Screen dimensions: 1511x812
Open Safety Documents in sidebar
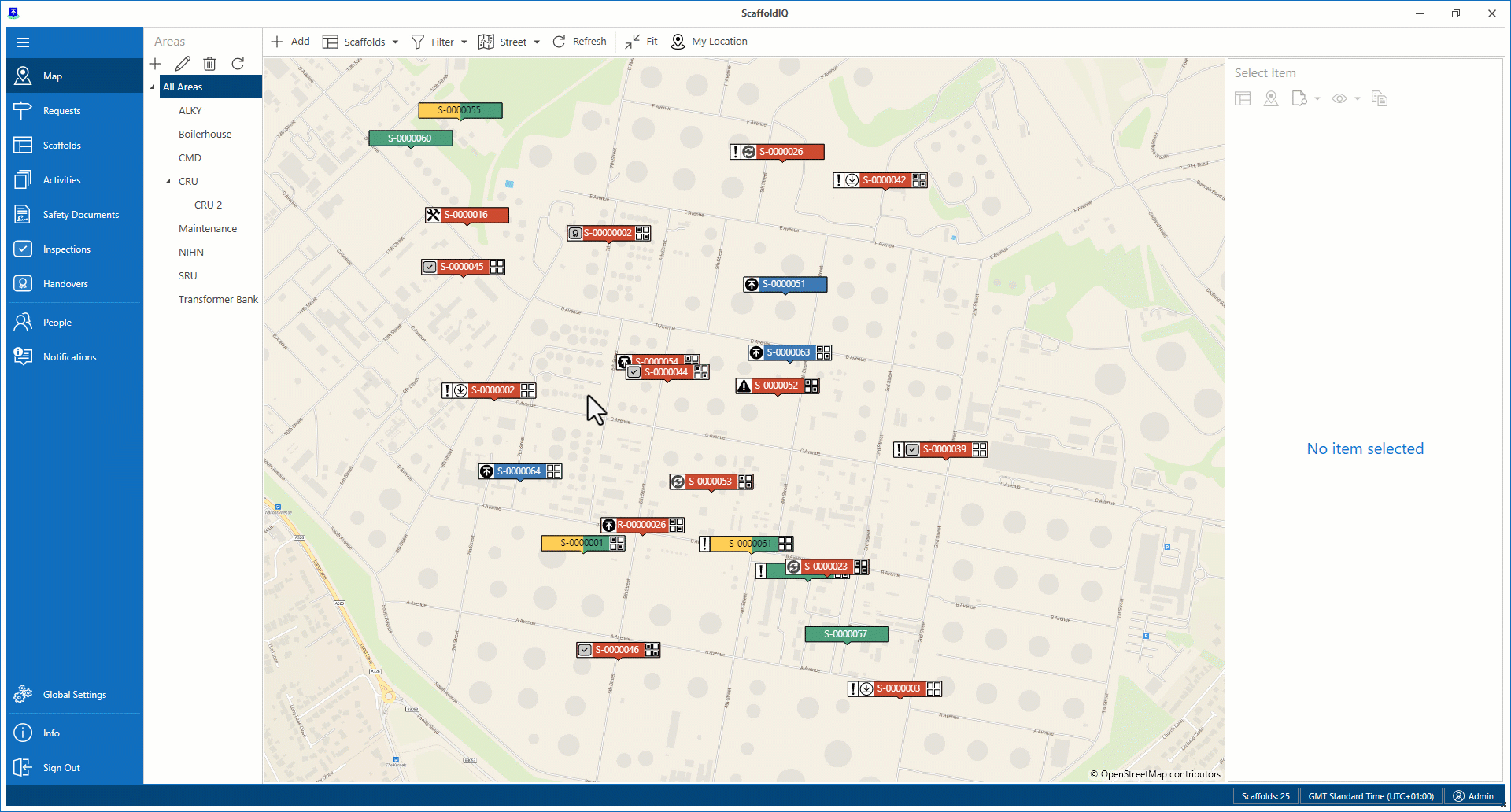click(x=80, y=215)
